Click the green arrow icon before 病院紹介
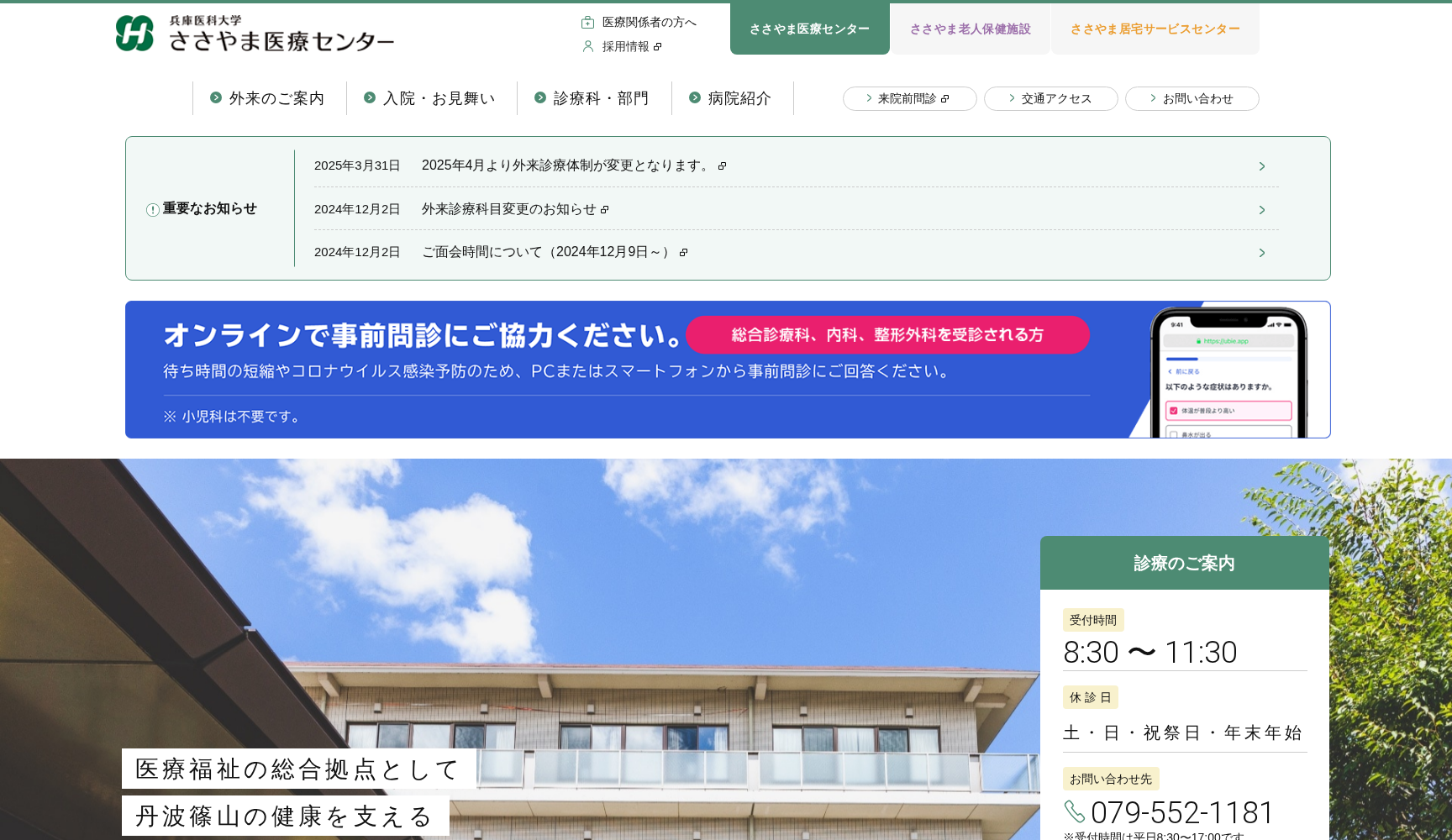 (x=695, y=97)
